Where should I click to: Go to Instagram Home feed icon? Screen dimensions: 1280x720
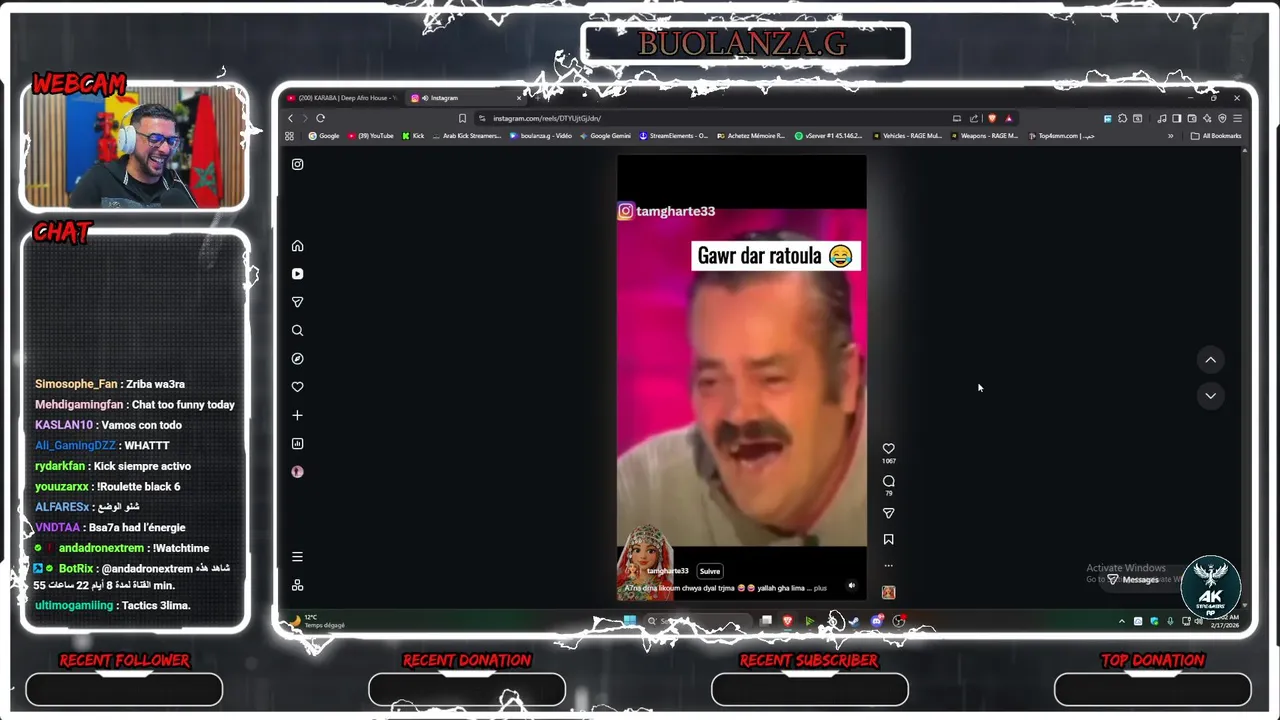[x=297, y=246]
